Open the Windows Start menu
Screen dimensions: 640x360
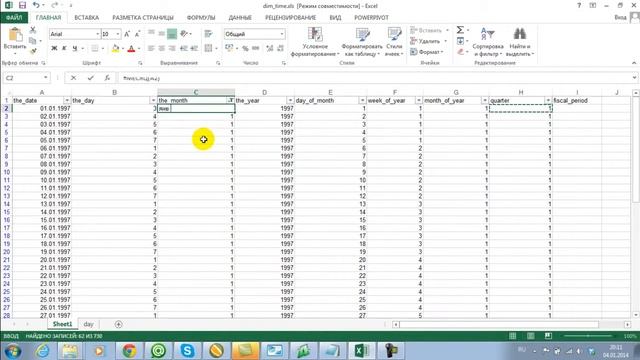(x=12, y=351)
